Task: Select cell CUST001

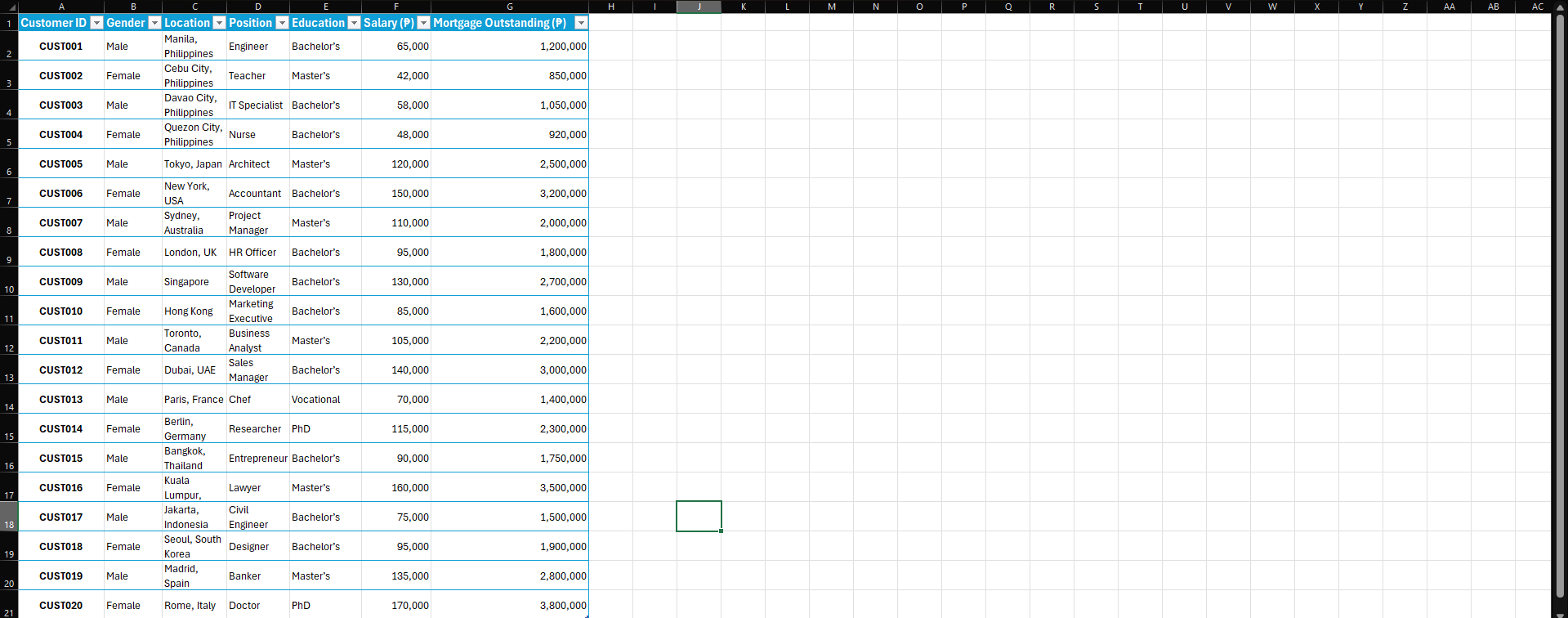Action: click(x=61, y=46)
